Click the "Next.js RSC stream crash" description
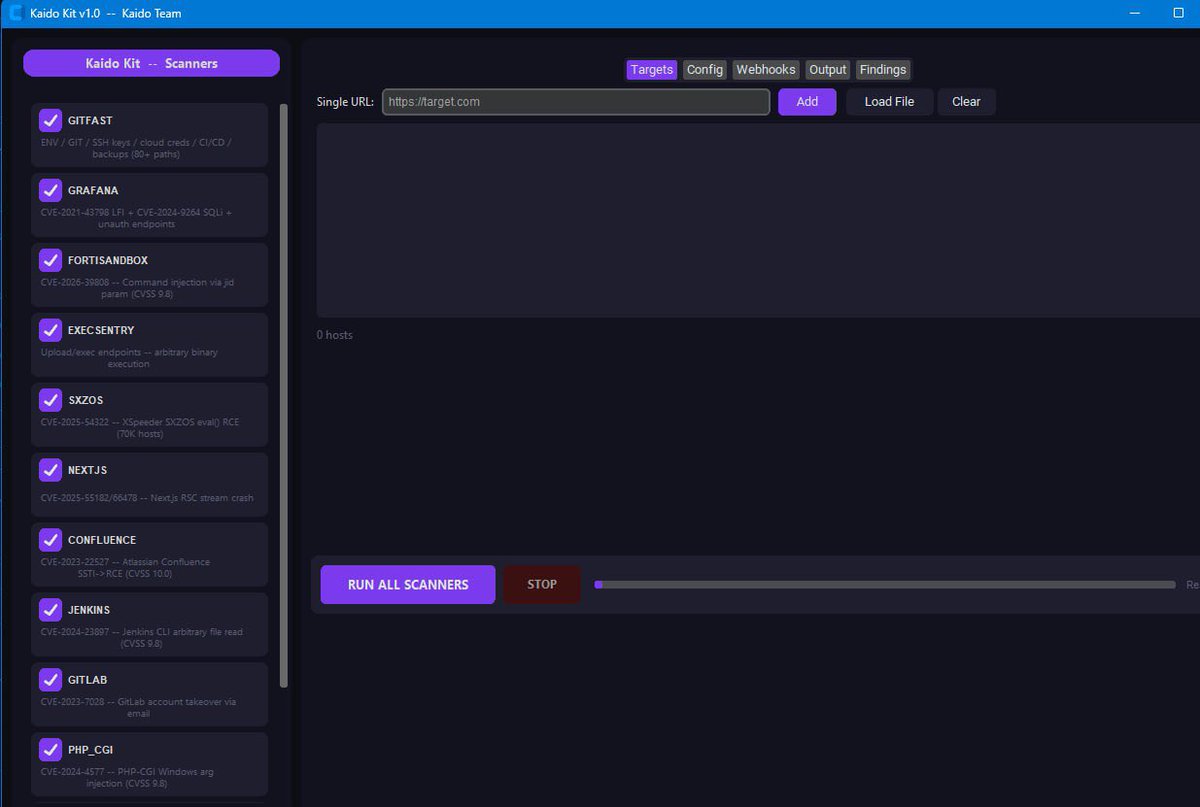Viewport: 1200px width, 807px height. click(147, 498)
